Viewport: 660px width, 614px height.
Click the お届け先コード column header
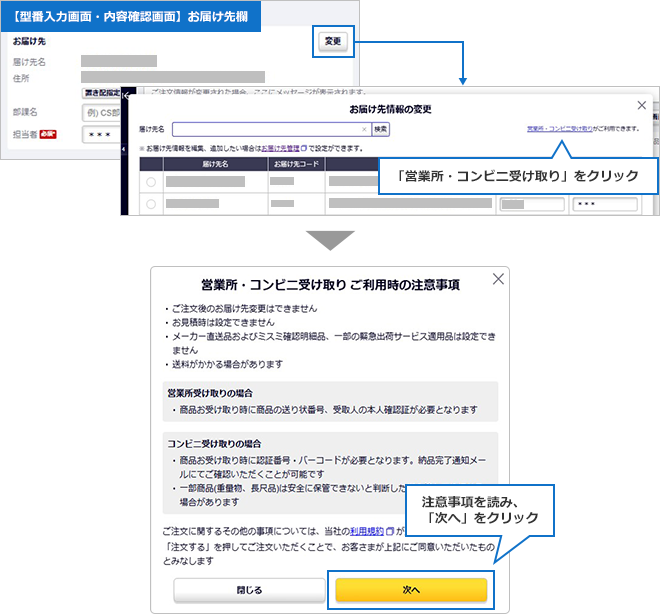click(296, 164)
